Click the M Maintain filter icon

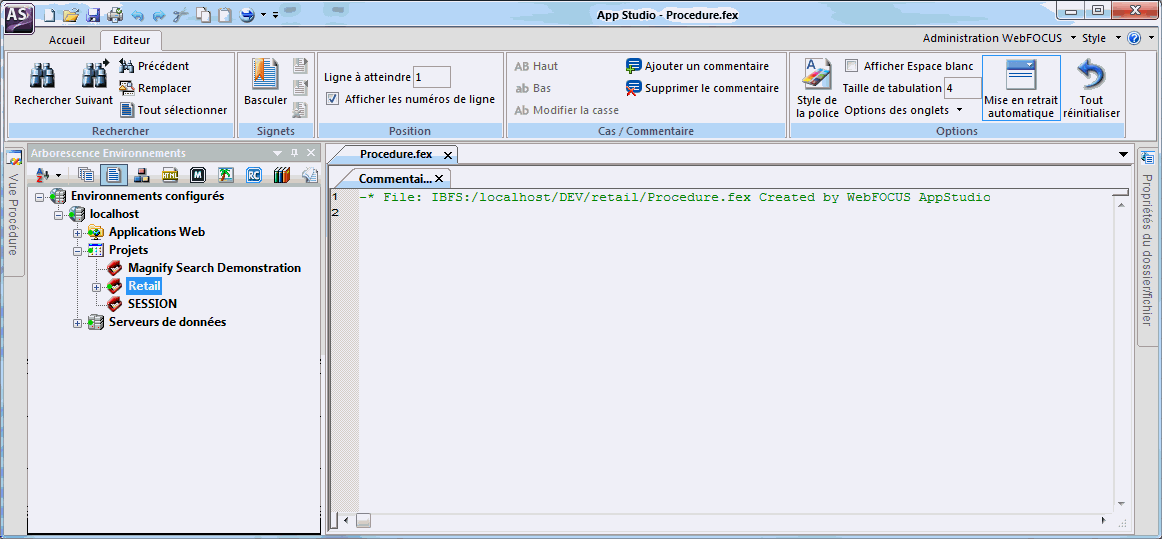198,175
